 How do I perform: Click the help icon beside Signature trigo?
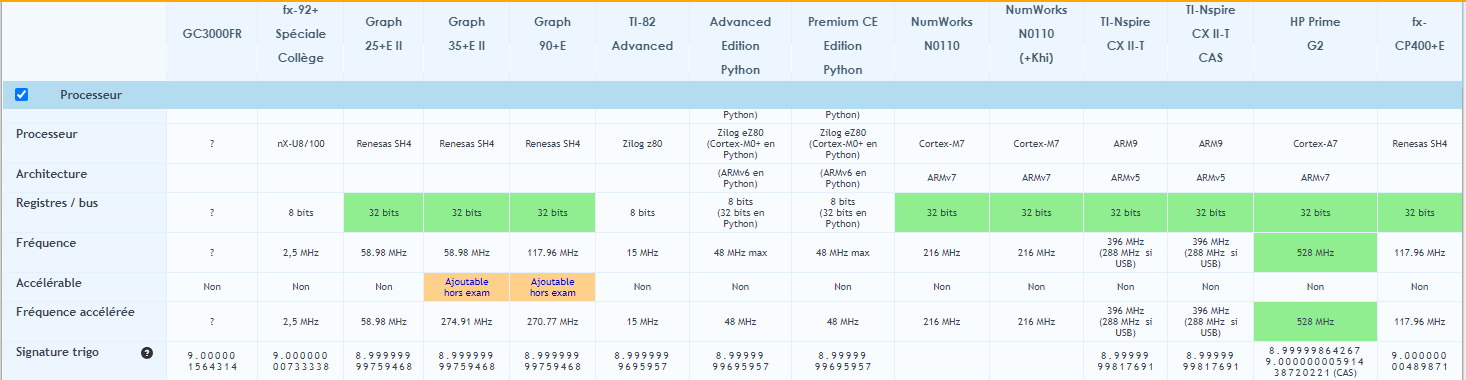147,352
